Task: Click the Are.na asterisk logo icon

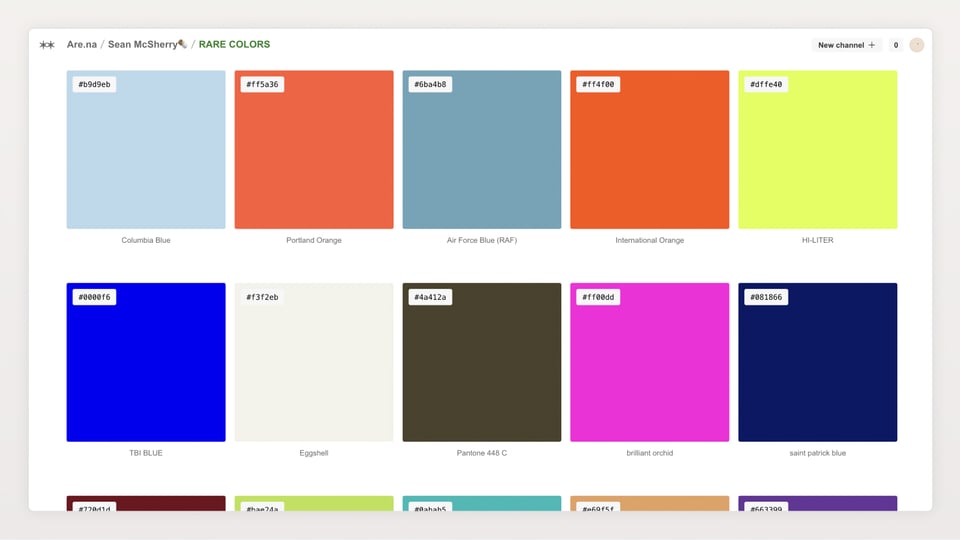Action: (x=47, y=45)
